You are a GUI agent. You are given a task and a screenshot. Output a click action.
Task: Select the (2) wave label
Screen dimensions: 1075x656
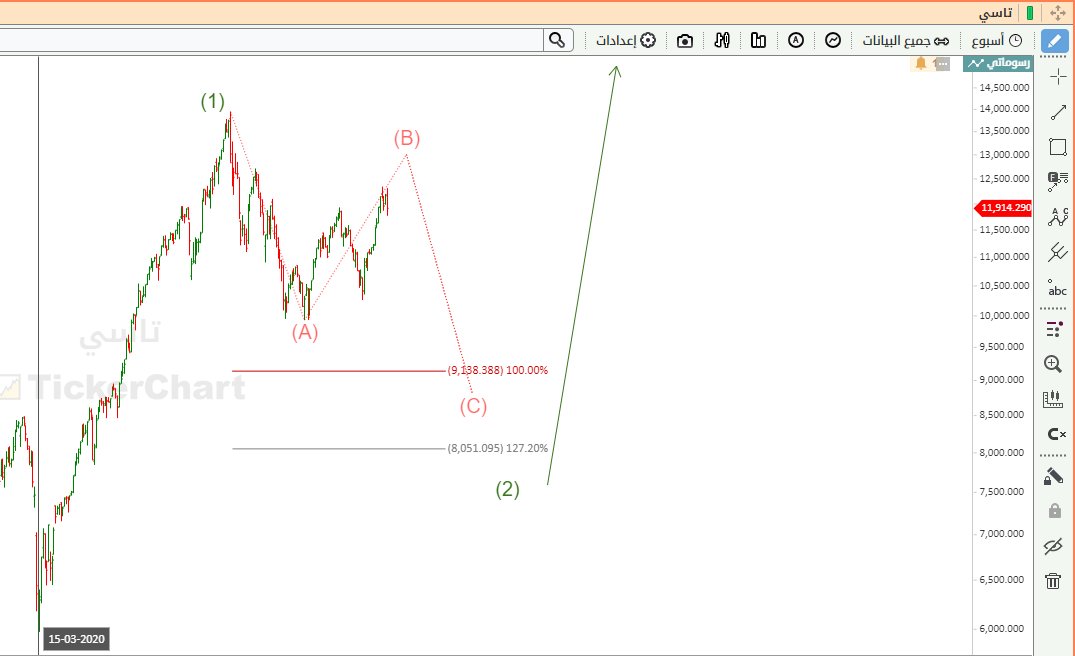[507, 489]
